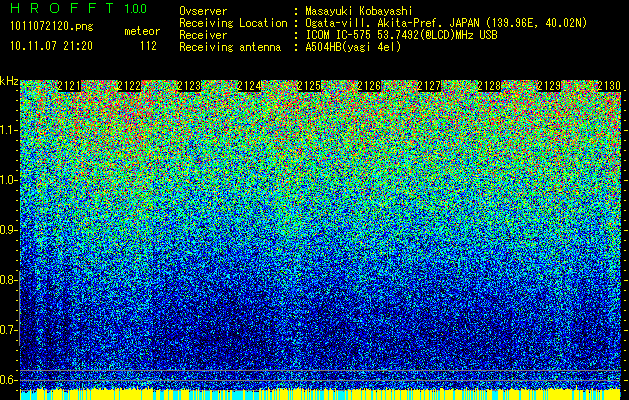The width and height of the screenshot is (629, 400).
Task: Click the 0.9 frequency axis label
Action: coord(8,230)
